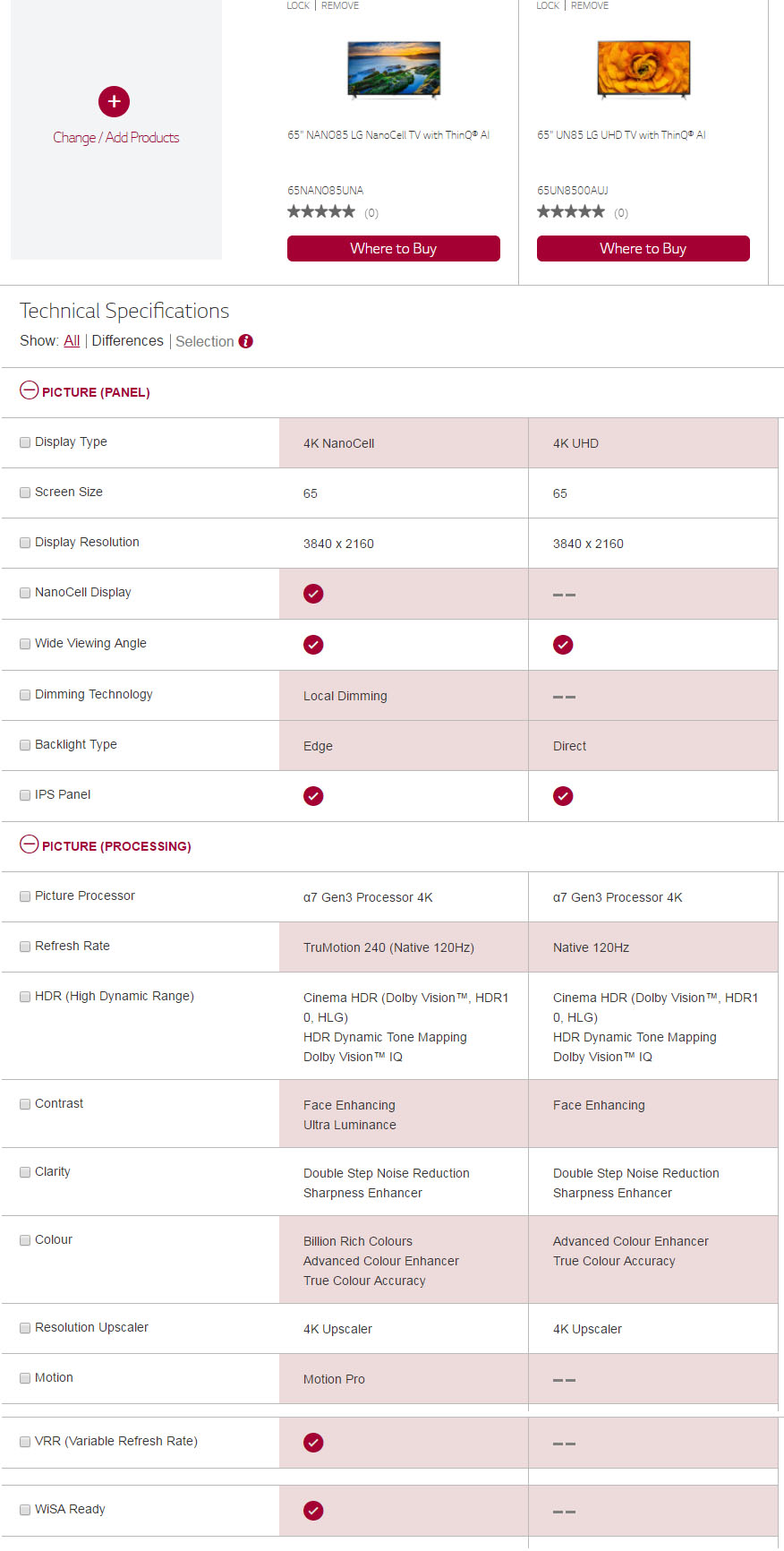Lock the UN85 TV column
784x1551 pixels.
(548, 5)
